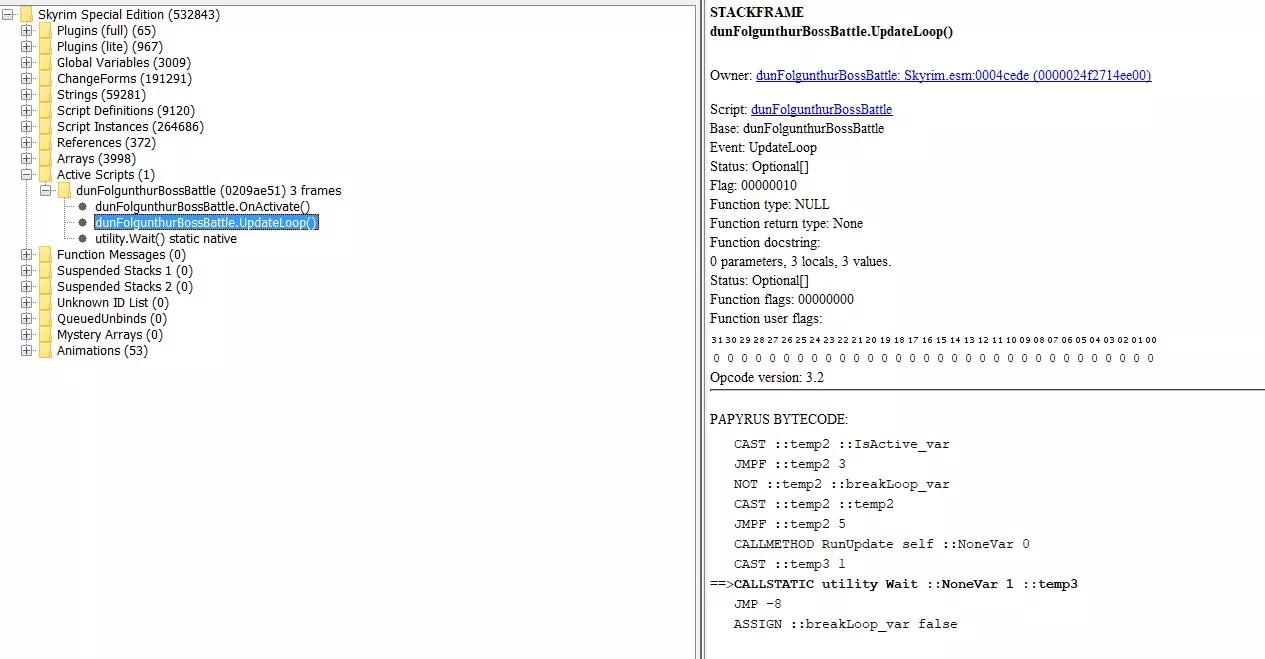The height and width of the screenshot is (659, 1265).
Task: Expand the Script Definitions (9120) node
Action: [x=27, y=111]
